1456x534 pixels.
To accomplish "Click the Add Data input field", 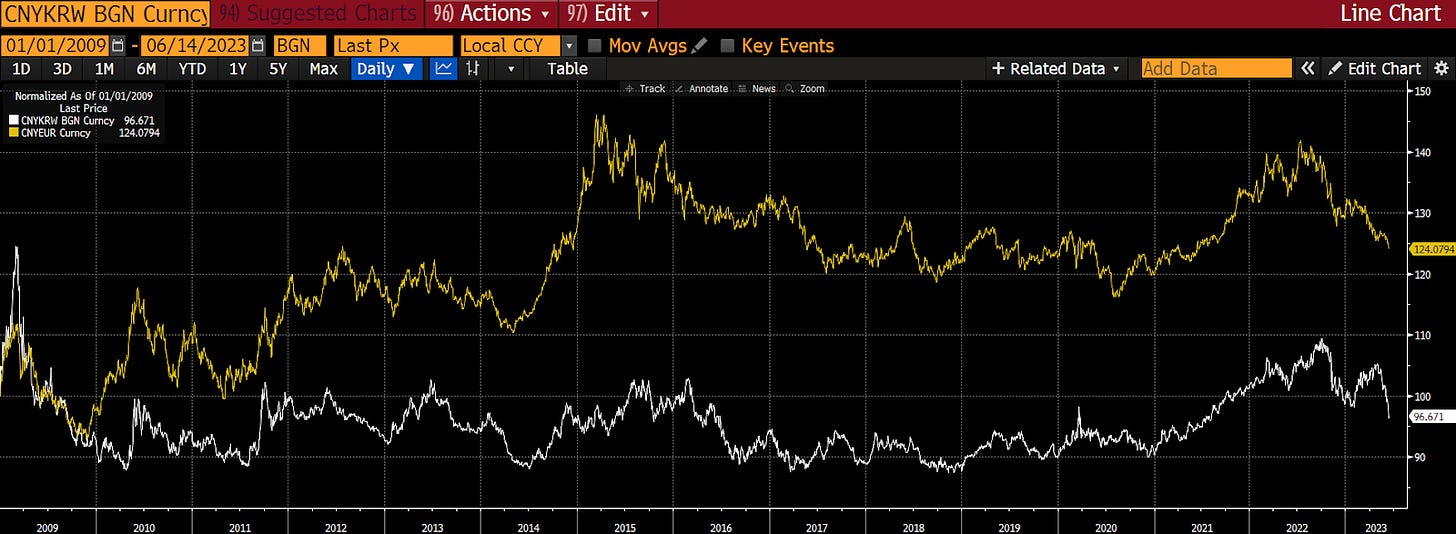I will coord(1217,68).
